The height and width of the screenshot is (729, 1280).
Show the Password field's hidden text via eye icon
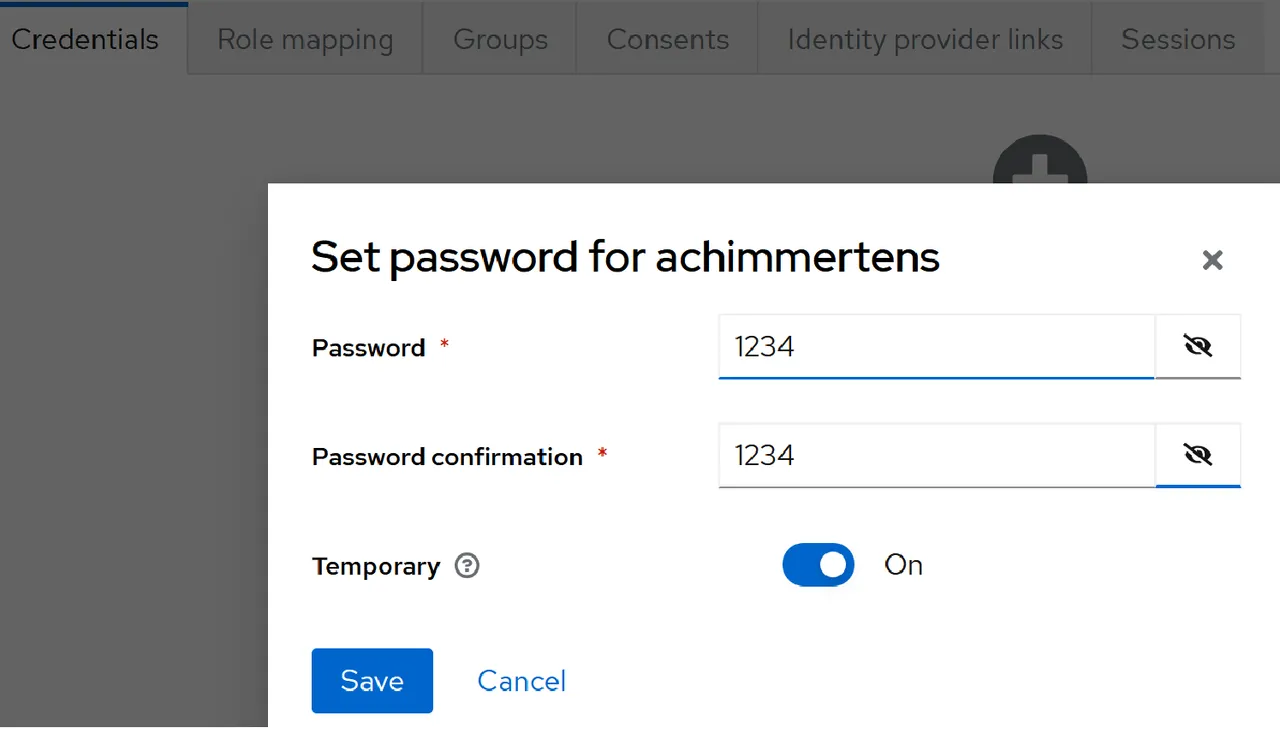[x=1198, y=347]
